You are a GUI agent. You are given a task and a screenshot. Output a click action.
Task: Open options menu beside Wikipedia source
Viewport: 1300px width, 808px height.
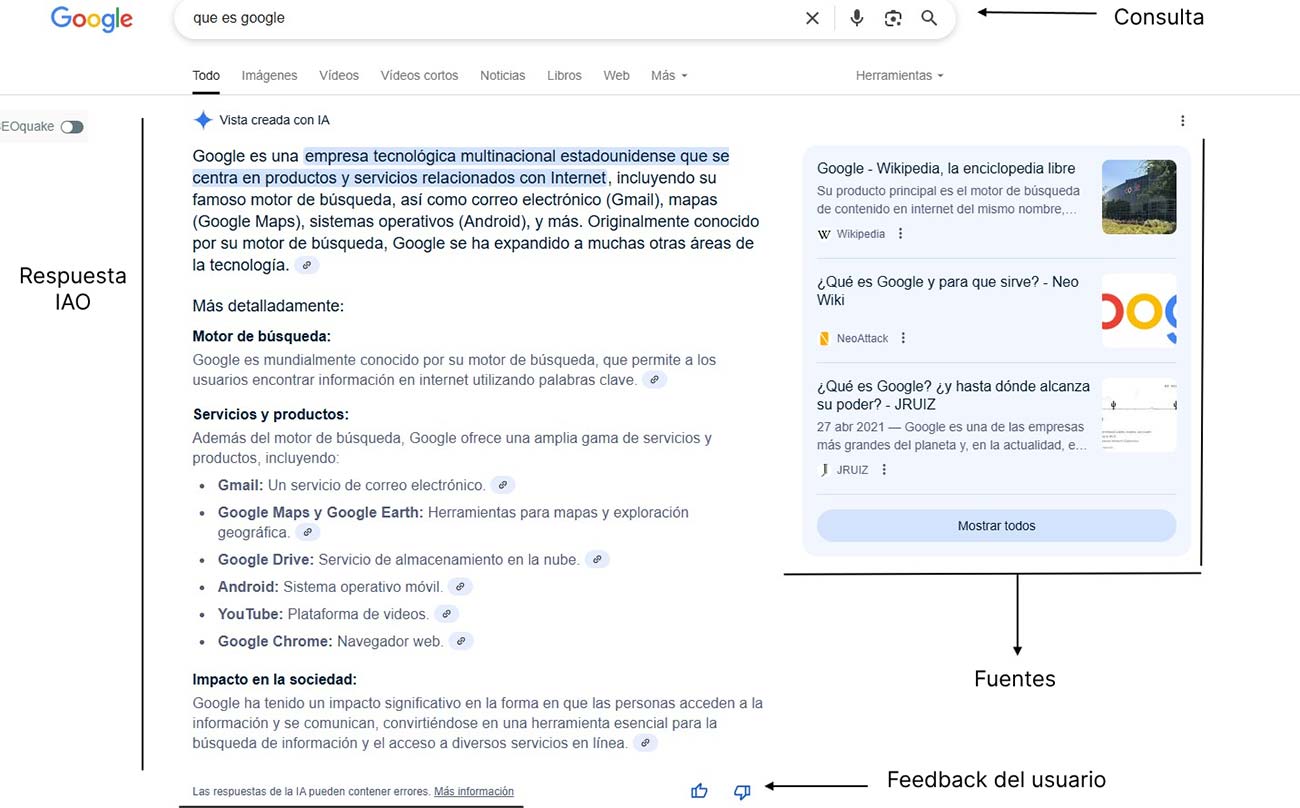click(900, 234)
